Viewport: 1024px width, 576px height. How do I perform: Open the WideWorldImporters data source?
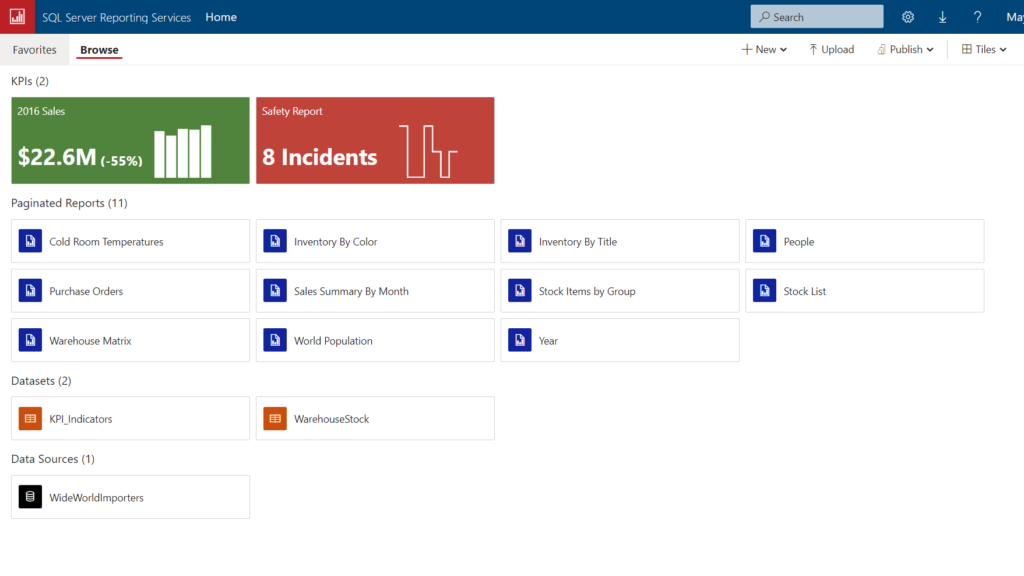(x=131, y=497)
